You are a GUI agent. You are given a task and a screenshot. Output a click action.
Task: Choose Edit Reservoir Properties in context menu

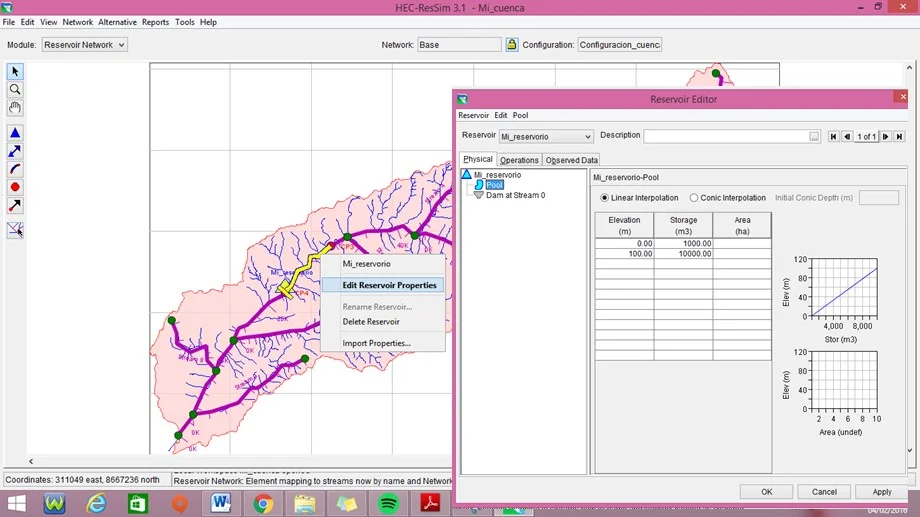(x=383, y=285)
